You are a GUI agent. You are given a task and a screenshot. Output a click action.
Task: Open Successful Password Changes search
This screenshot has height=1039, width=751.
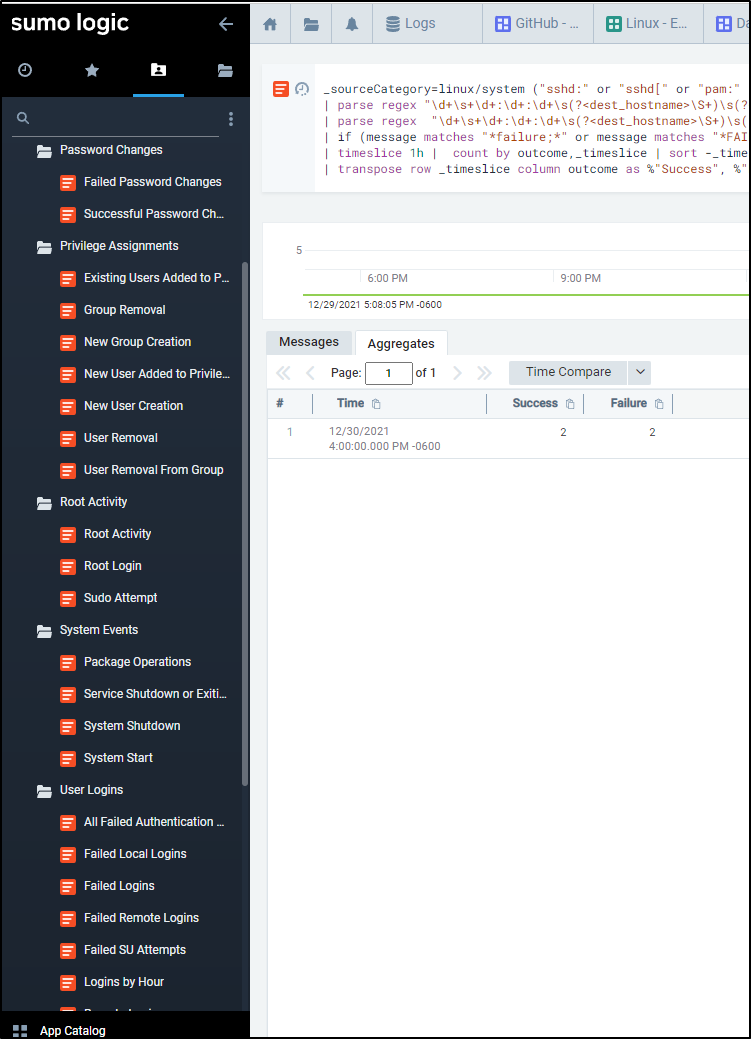pos(154,213)
